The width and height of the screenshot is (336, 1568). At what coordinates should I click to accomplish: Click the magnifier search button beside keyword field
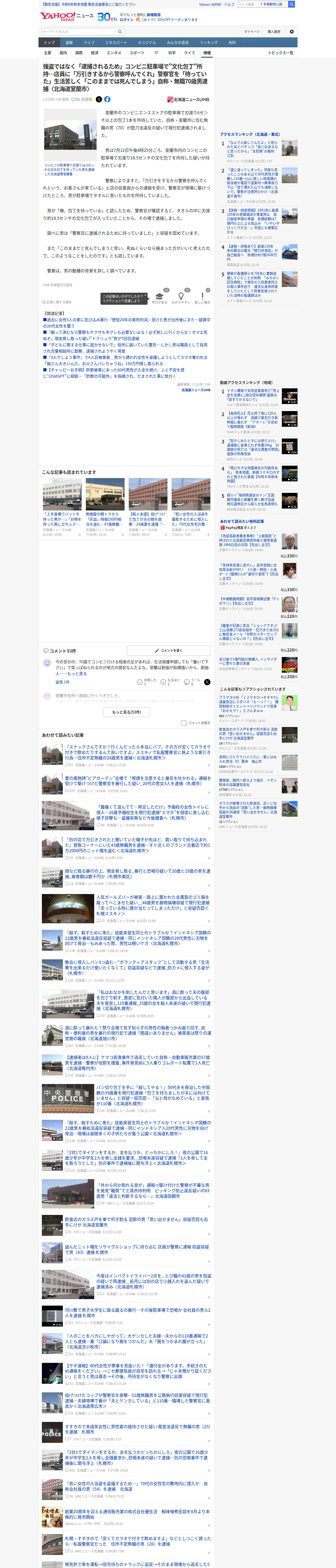pos(120,32)
